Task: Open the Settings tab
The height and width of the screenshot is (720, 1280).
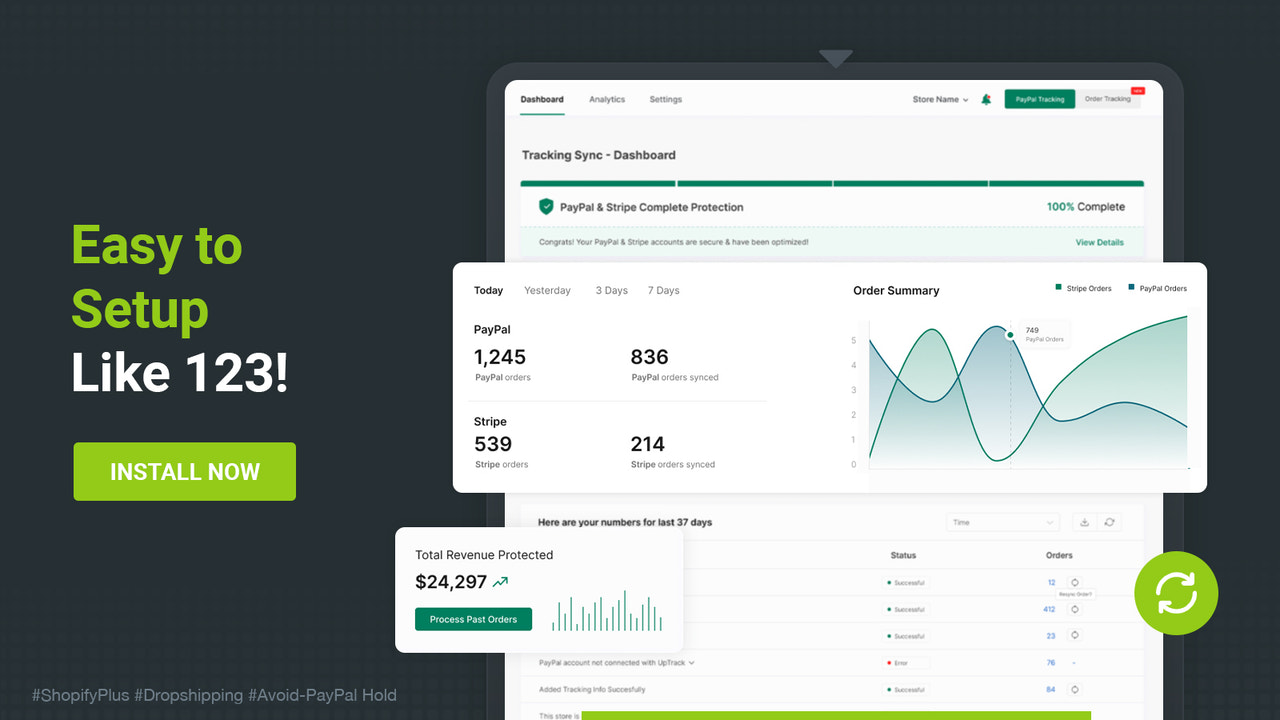Action: [665, 99]
